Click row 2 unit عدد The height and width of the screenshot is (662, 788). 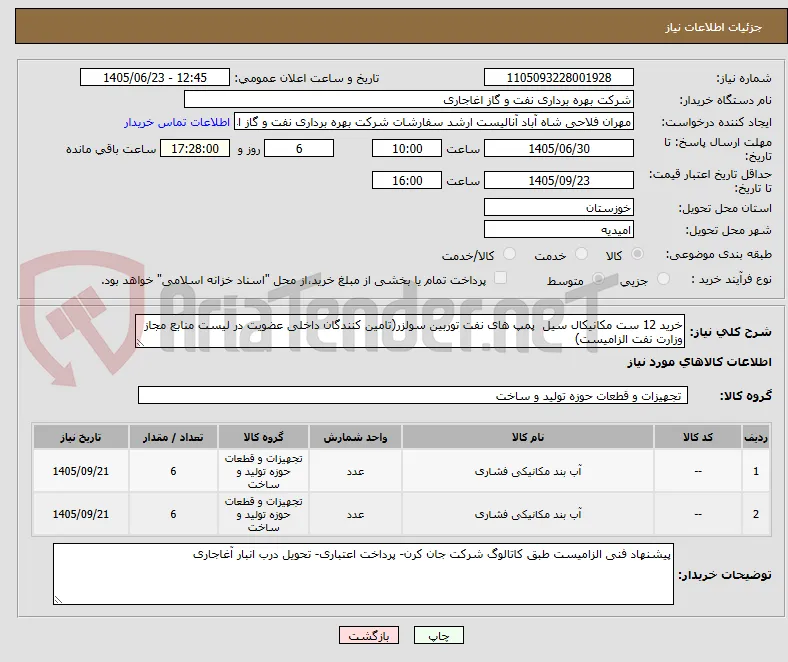pos(355,514)
